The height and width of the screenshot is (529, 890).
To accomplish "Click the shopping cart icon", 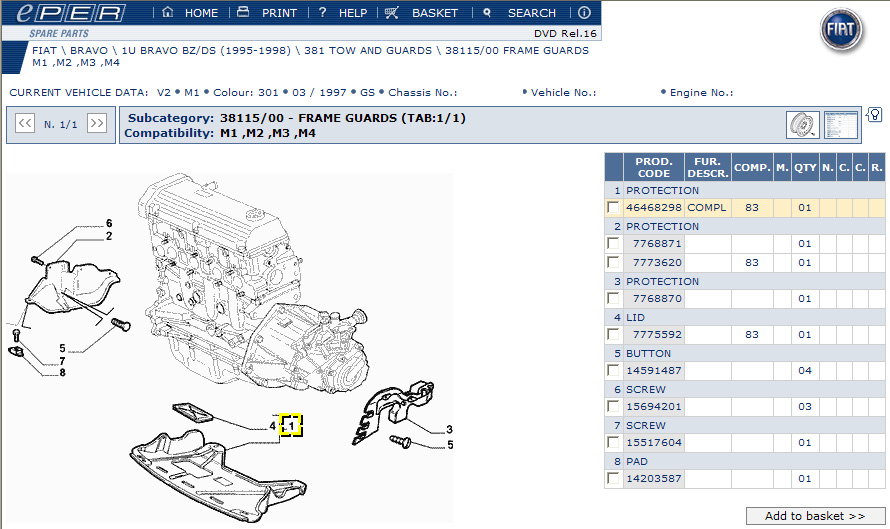I will pos(392,12).
